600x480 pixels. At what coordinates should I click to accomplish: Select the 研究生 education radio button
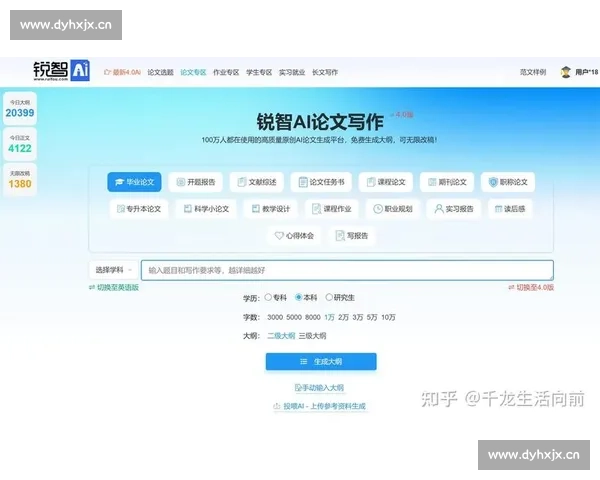[328, 298]
